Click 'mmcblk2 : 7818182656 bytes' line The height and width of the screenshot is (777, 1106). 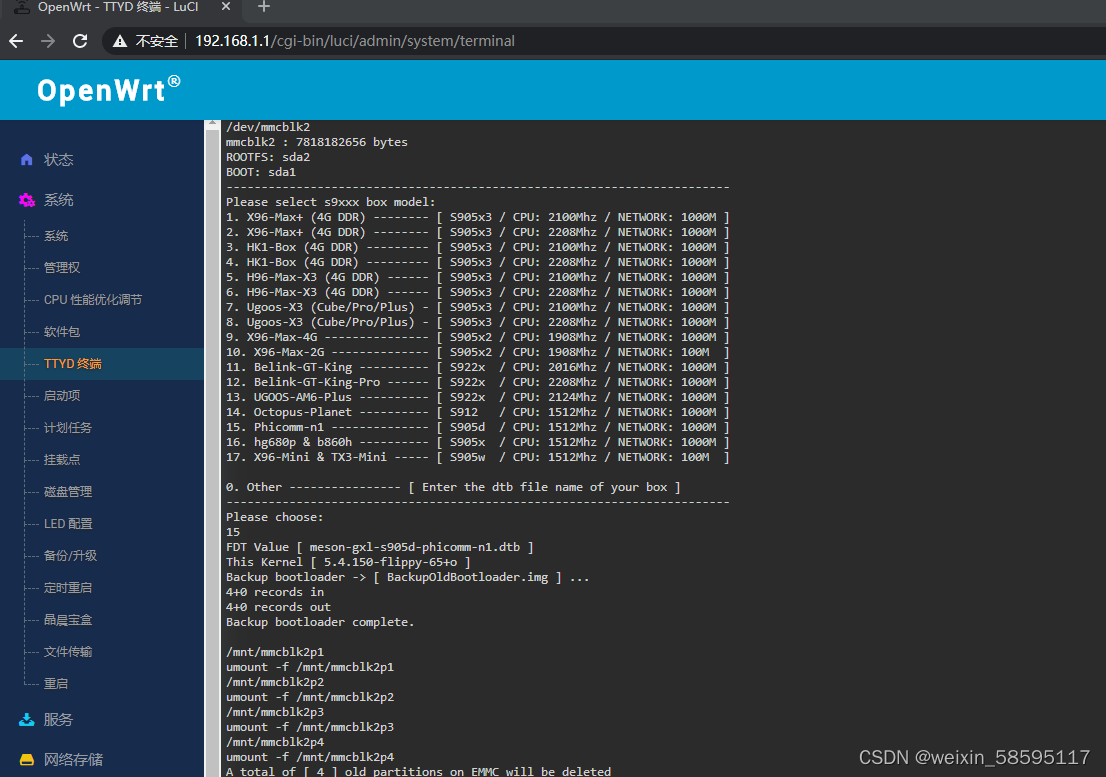[317, 142]
